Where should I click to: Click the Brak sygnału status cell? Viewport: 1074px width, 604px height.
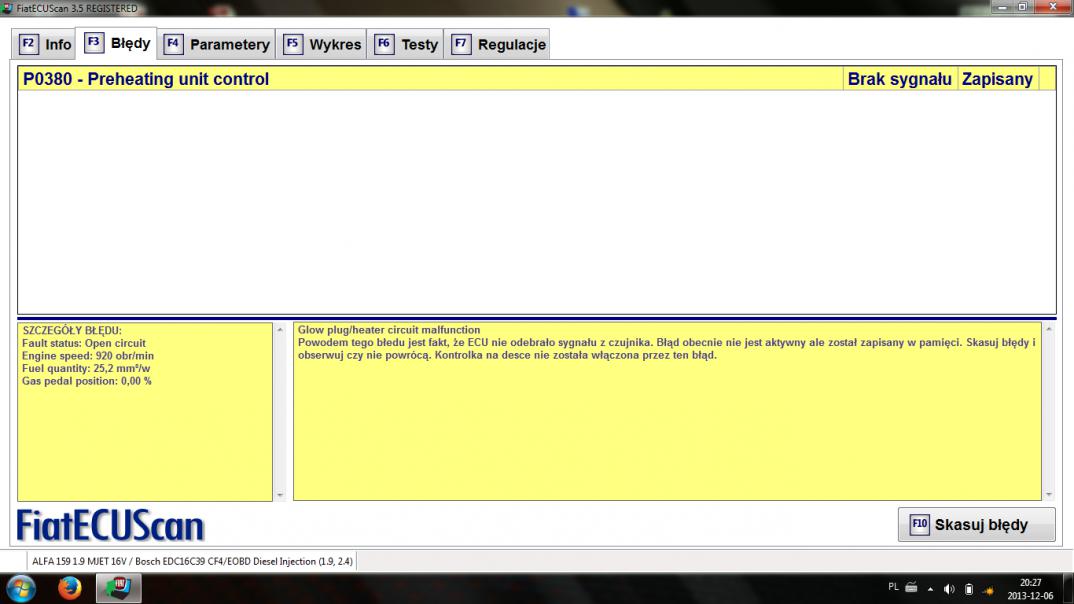899,79
